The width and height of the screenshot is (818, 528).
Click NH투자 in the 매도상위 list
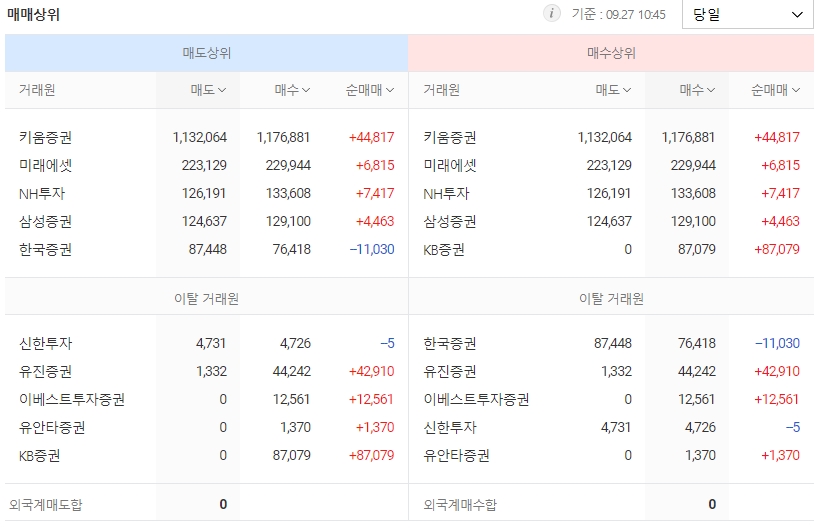[42, 194]
